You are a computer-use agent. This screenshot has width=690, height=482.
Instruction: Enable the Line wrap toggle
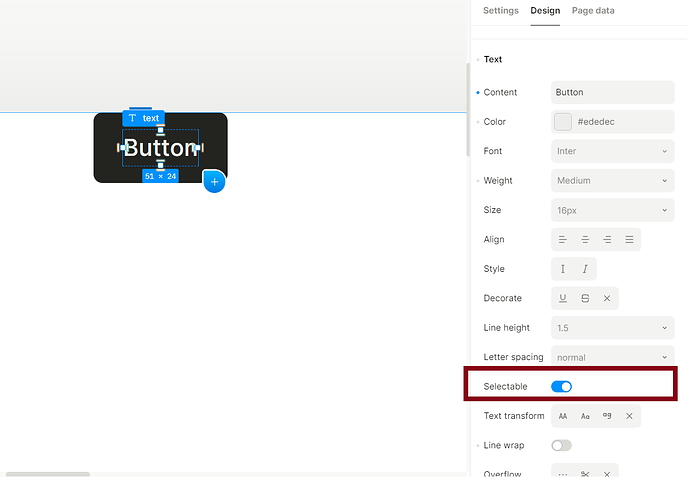[x=561, y=445]
